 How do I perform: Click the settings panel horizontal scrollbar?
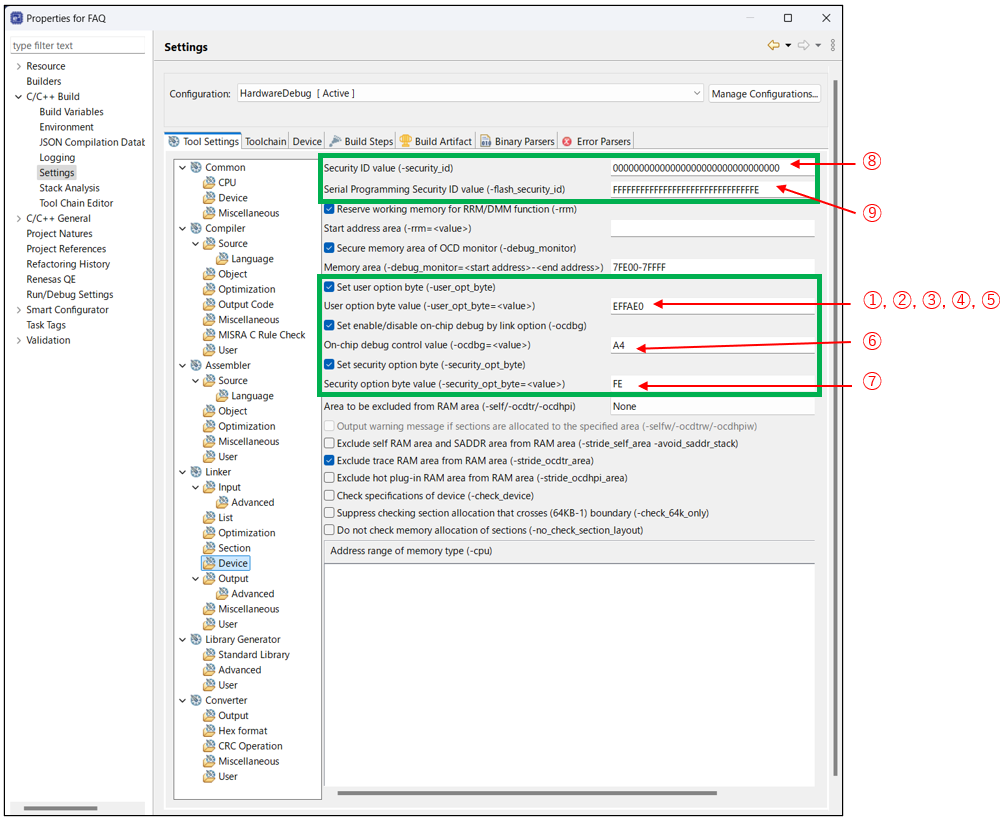pyautogui.click(x=527, y=793)
